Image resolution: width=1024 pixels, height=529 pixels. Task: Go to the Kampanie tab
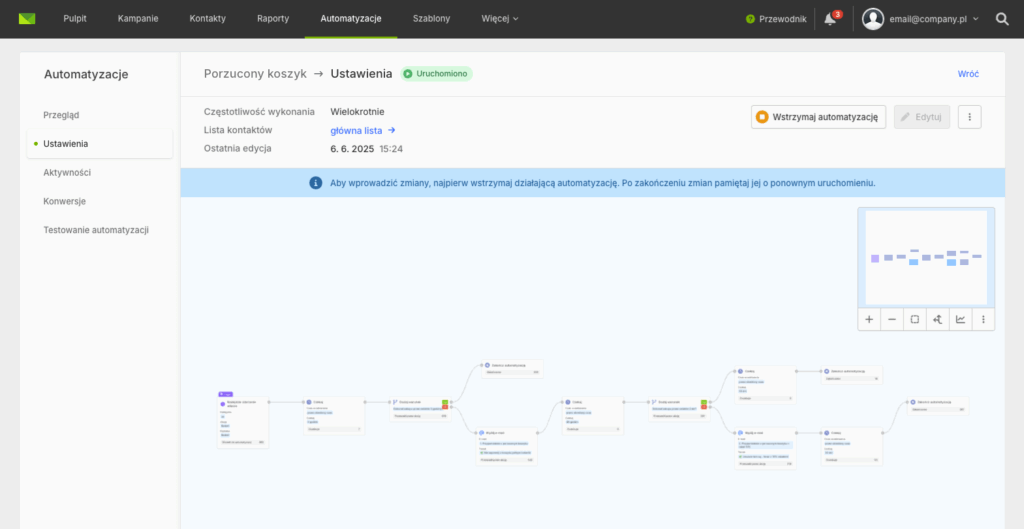click(x=138, y=19)
